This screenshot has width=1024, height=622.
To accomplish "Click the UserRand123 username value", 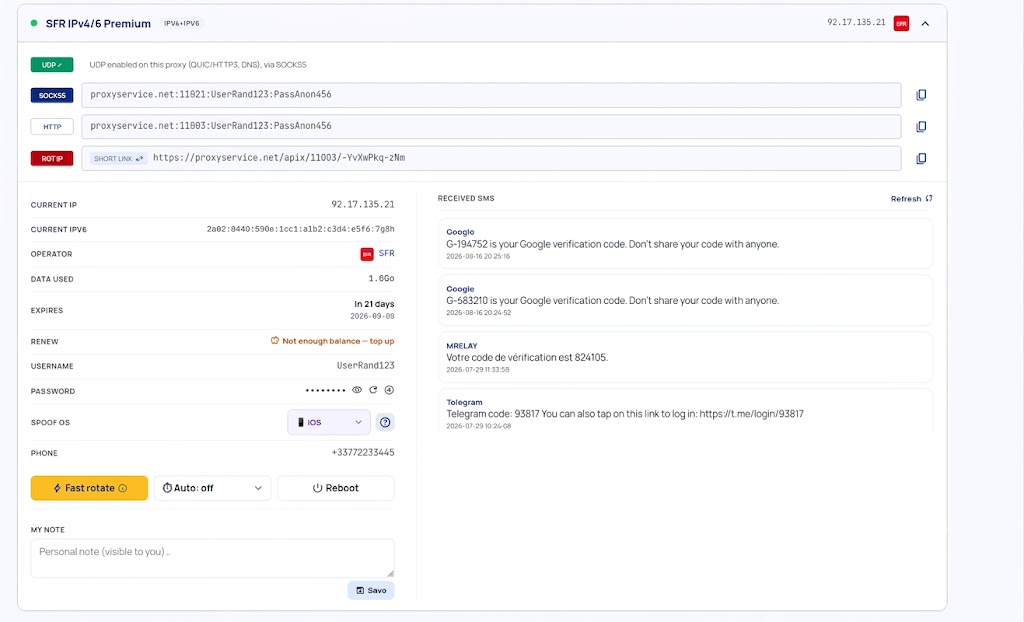I will [x=365, y=365].
